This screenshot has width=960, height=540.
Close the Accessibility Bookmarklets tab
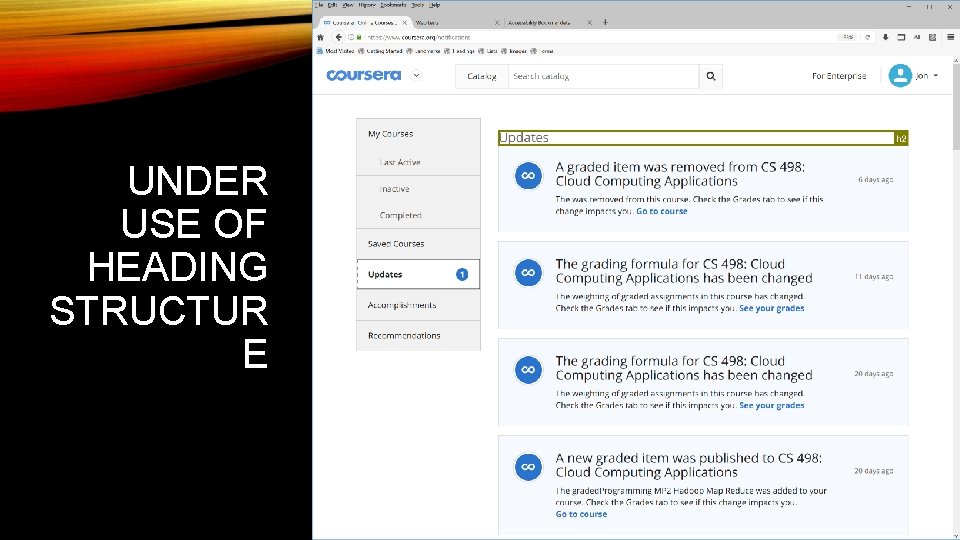point(590,23)
